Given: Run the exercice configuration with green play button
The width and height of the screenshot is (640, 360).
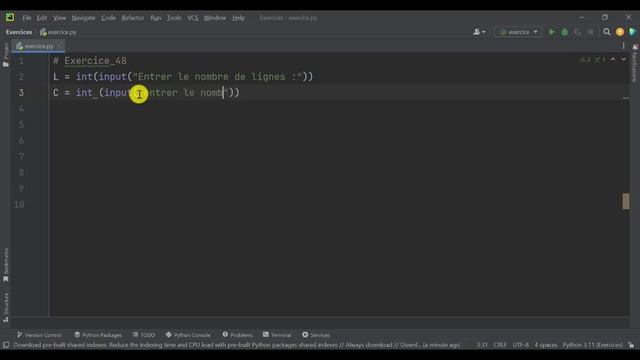Looking at the screenshot, I should [x=551, y=32].
